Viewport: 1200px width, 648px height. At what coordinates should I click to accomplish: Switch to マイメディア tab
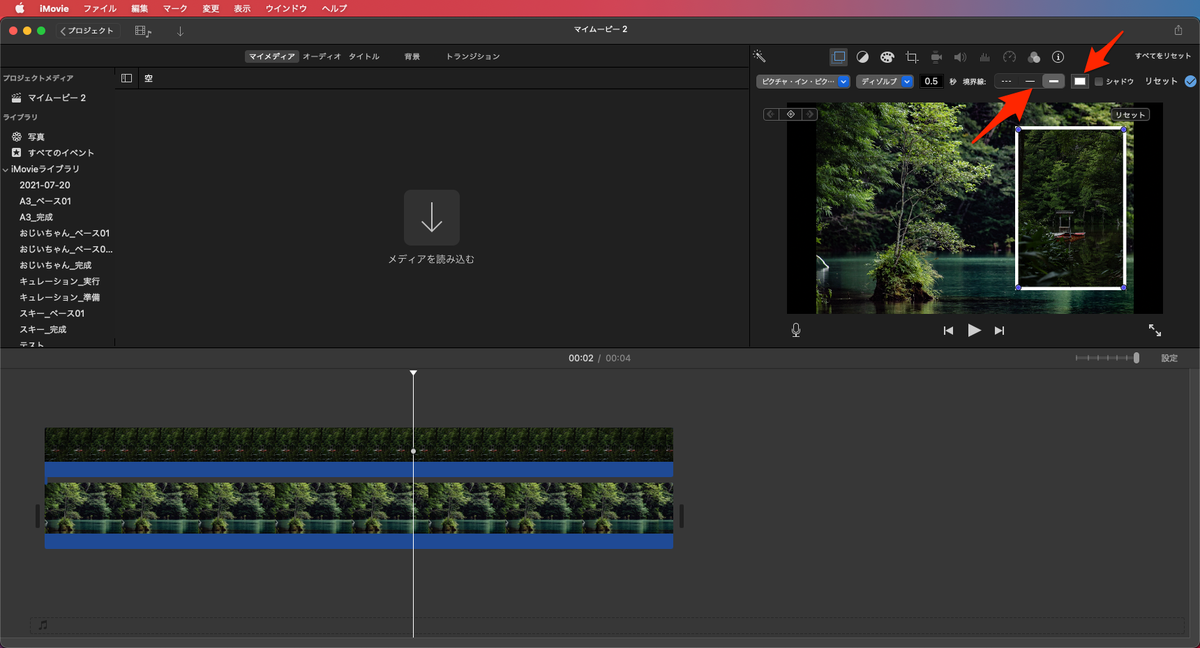[271, 57]
